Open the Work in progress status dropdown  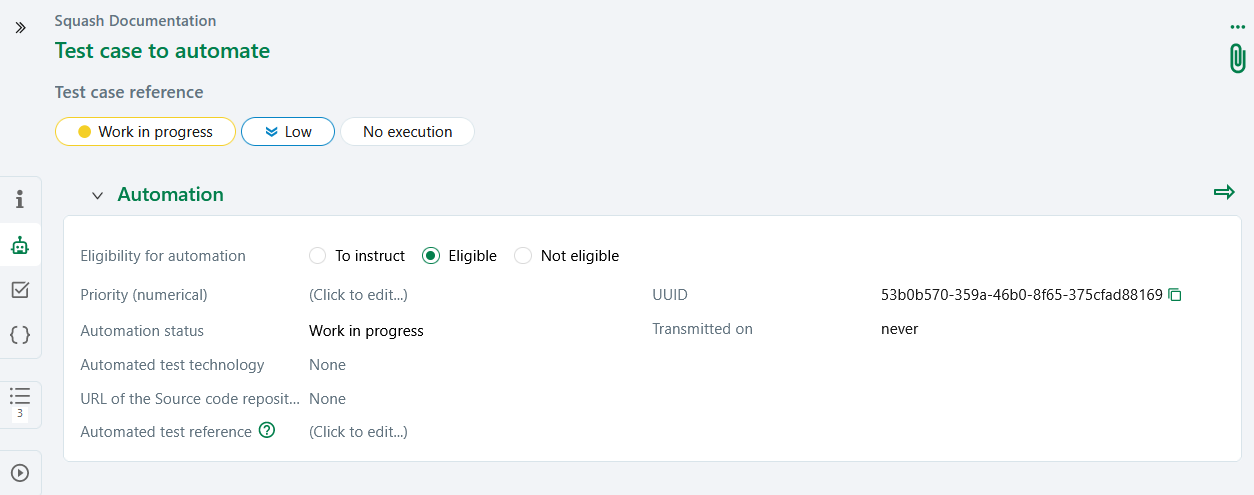[x=145, y=132]
